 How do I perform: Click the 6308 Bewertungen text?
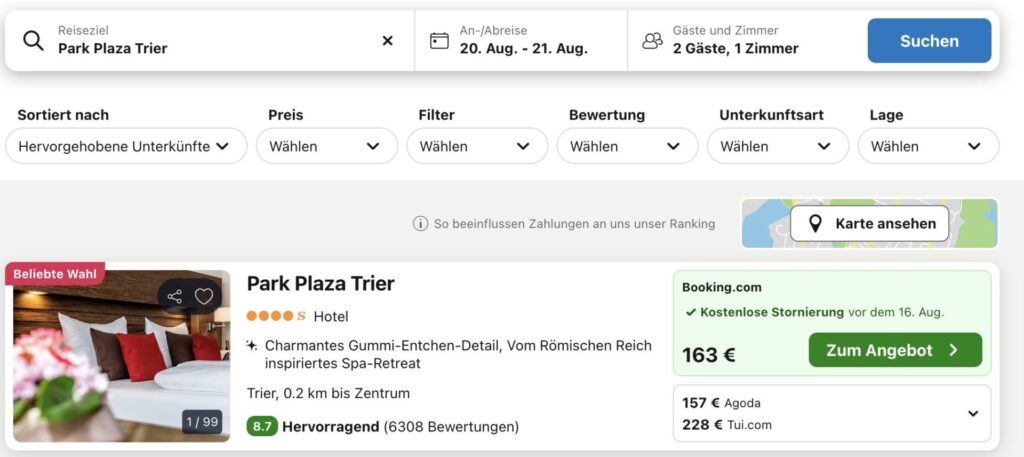(451, 427)
